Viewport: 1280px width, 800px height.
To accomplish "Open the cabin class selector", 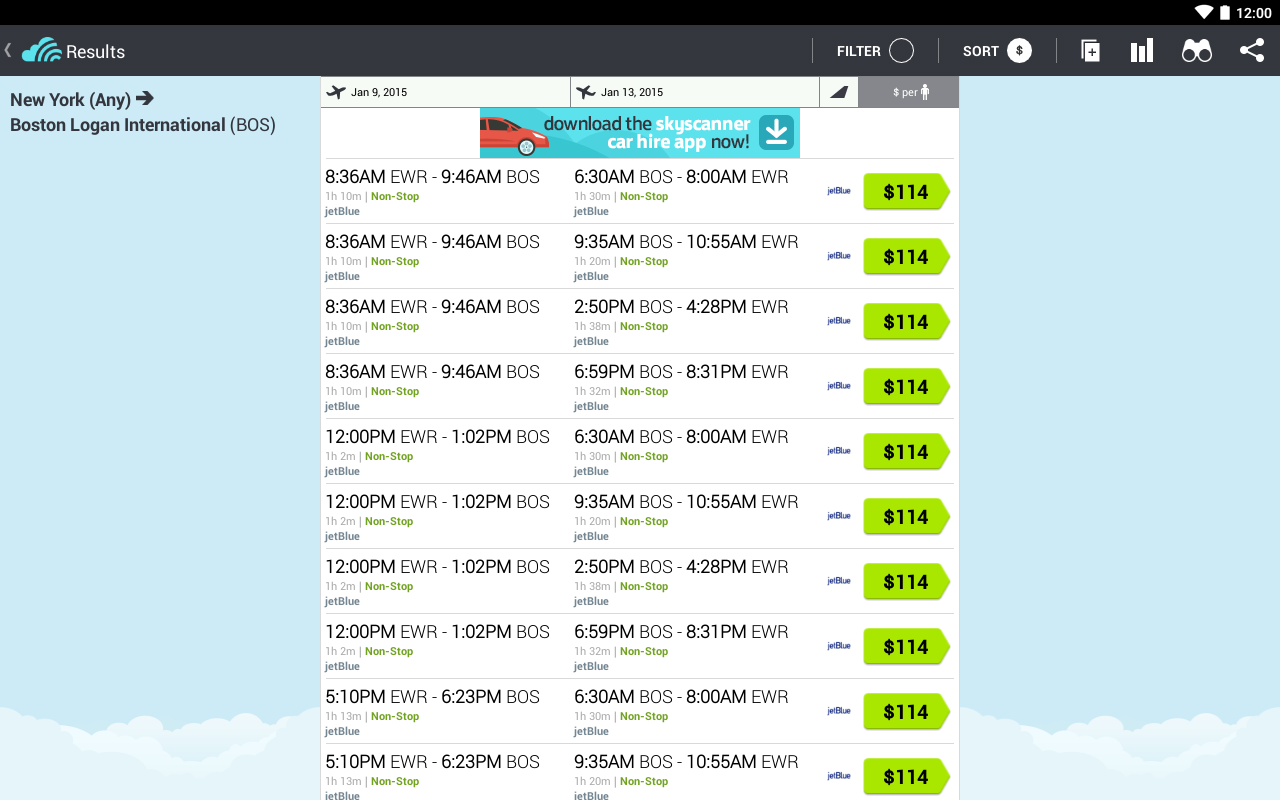I will pos(838,92).
